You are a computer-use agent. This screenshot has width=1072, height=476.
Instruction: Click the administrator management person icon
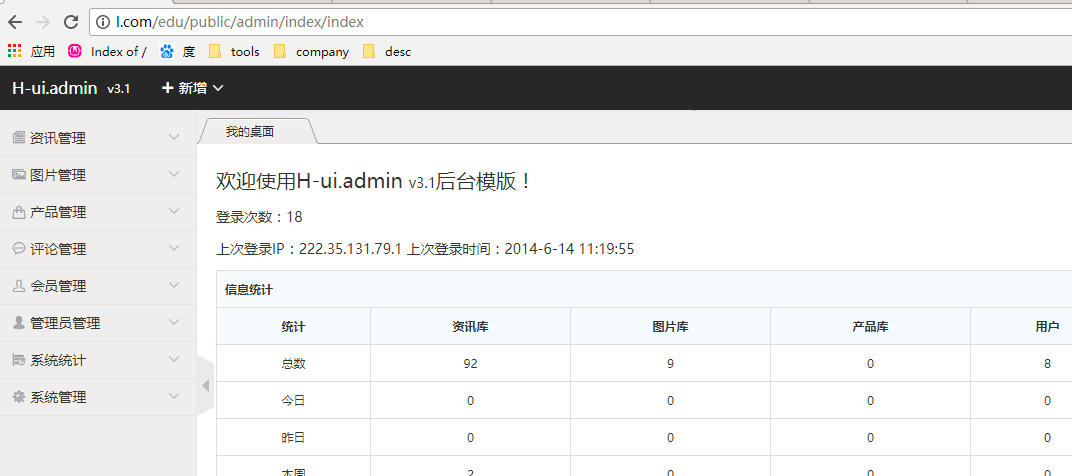[19, 323]
